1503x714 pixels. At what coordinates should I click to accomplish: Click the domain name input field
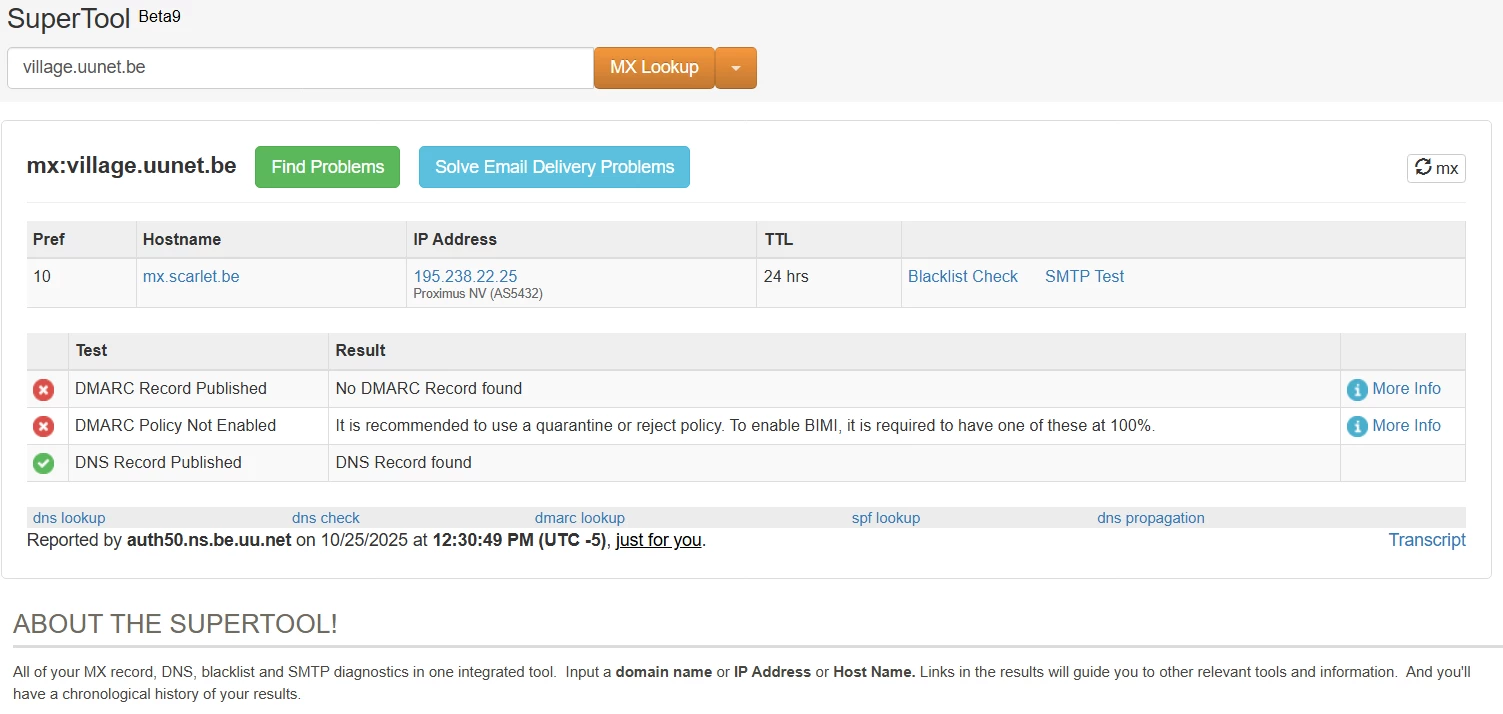300,68
